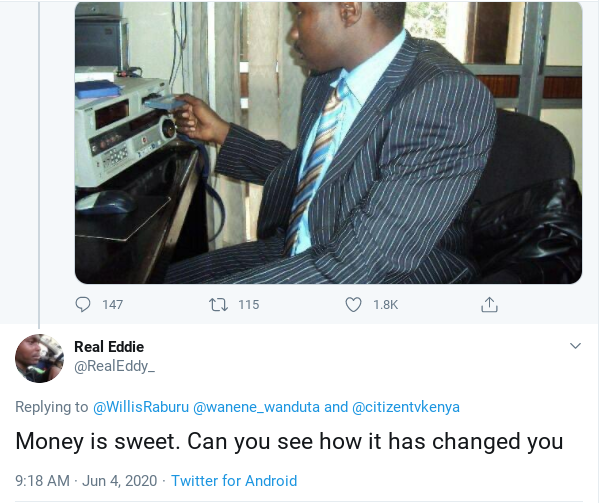Select the tweet text about money
Screen dimensions: 599x503
click(289, 442)
